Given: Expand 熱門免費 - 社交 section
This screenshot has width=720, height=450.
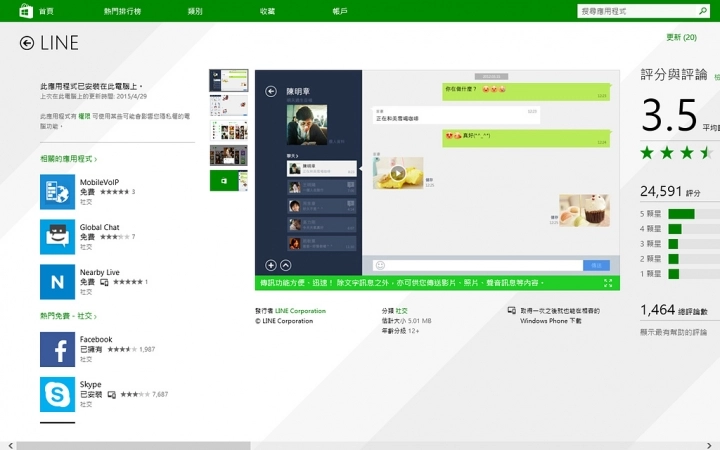Looking at the screenshot, I should coord(68,316).
